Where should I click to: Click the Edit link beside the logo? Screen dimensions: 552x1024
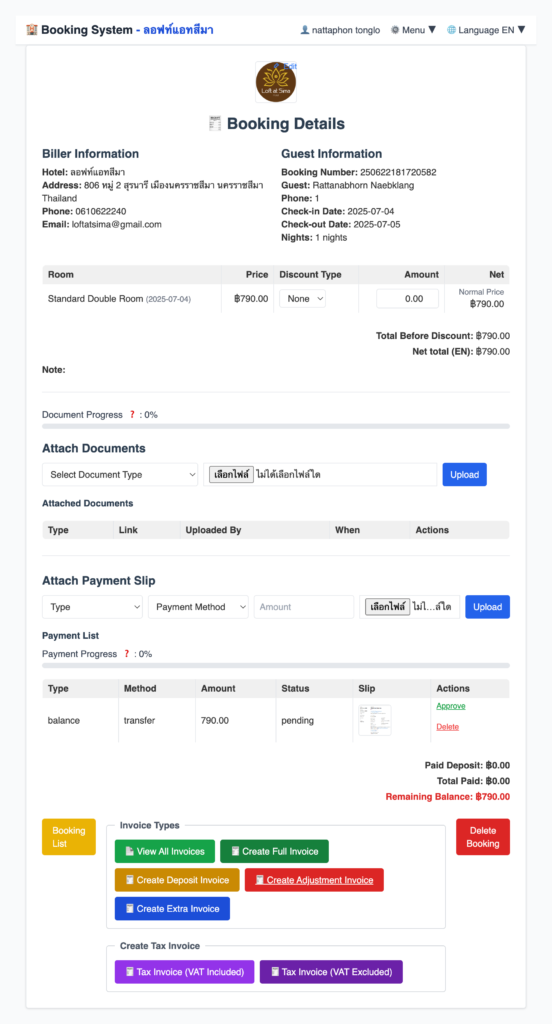click(x=286, y=67)
